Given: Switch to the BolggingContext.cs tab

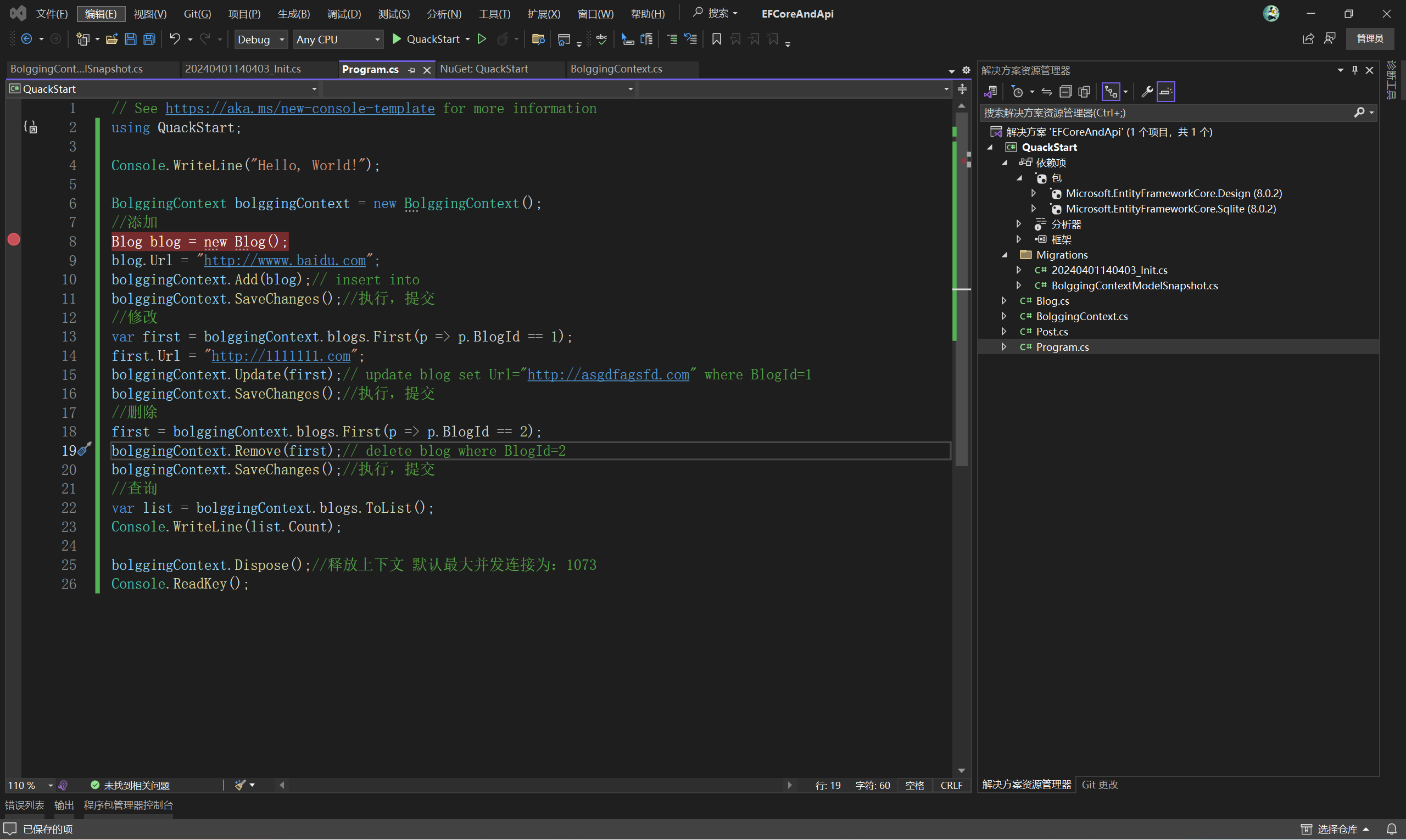Looking at the screenshot, I should click(x=616, y=69).
